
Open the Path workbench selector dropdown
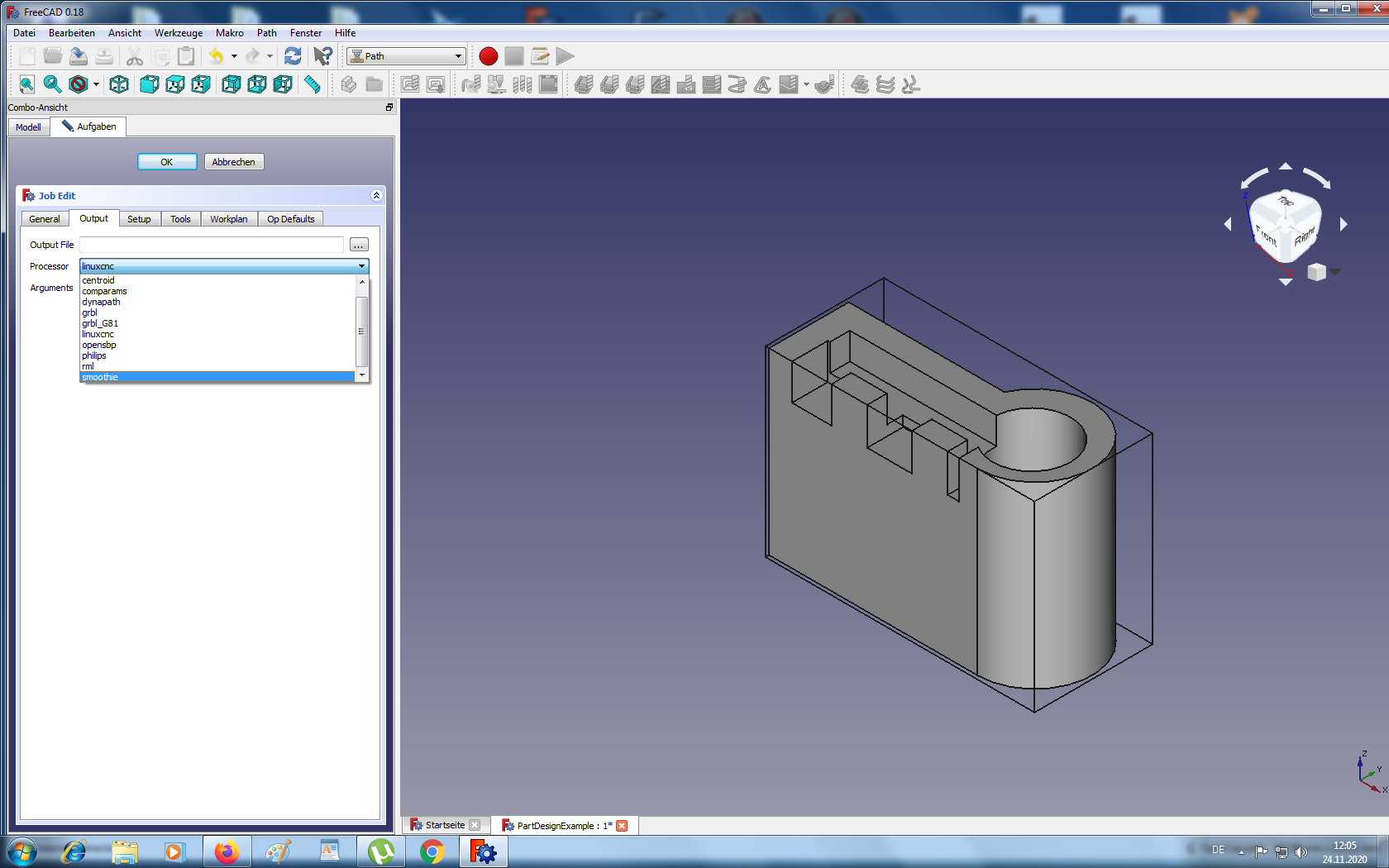pos(406,56)
